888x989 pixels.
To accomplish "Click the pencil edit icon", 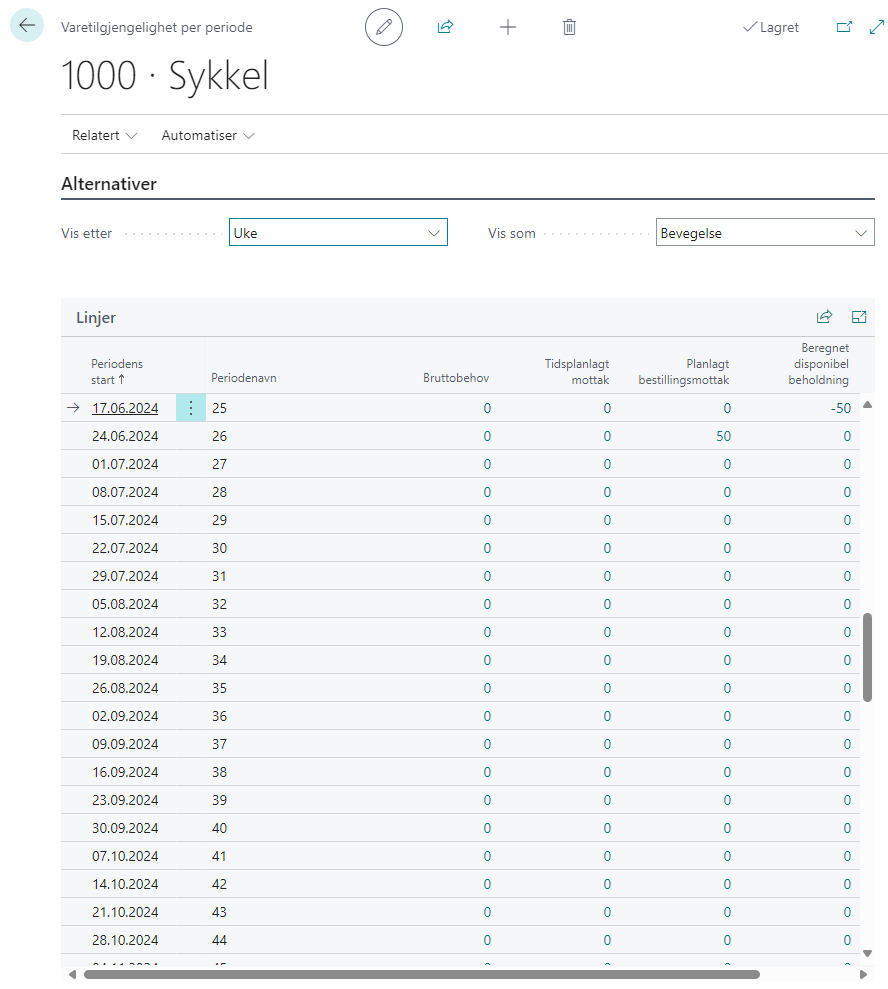I will coord(383,27).
